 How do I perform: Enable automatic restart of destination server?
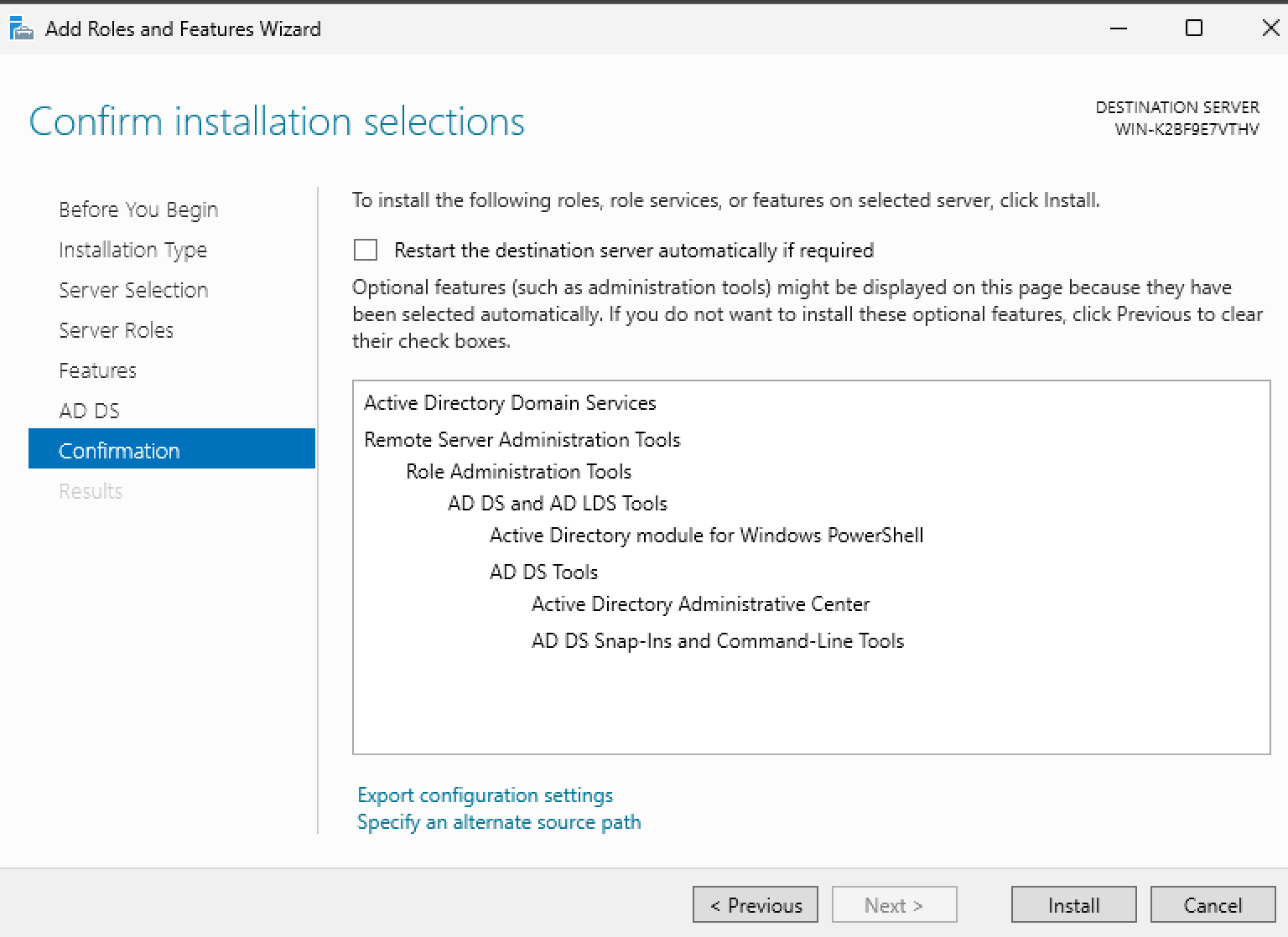(366, 251)
